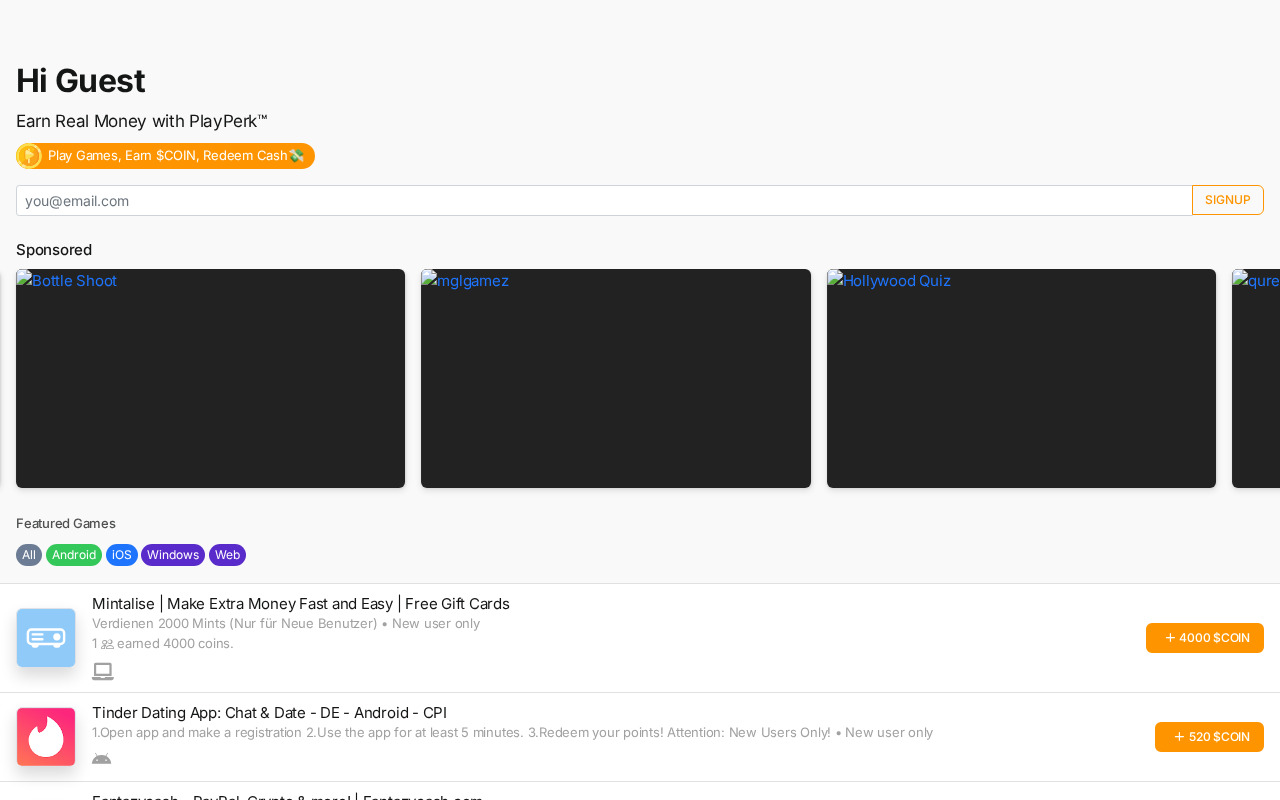Viewport: 1280px width, 800px height.
Task: Open the mglgamez sponsored card
Action: tap(616, 378)
